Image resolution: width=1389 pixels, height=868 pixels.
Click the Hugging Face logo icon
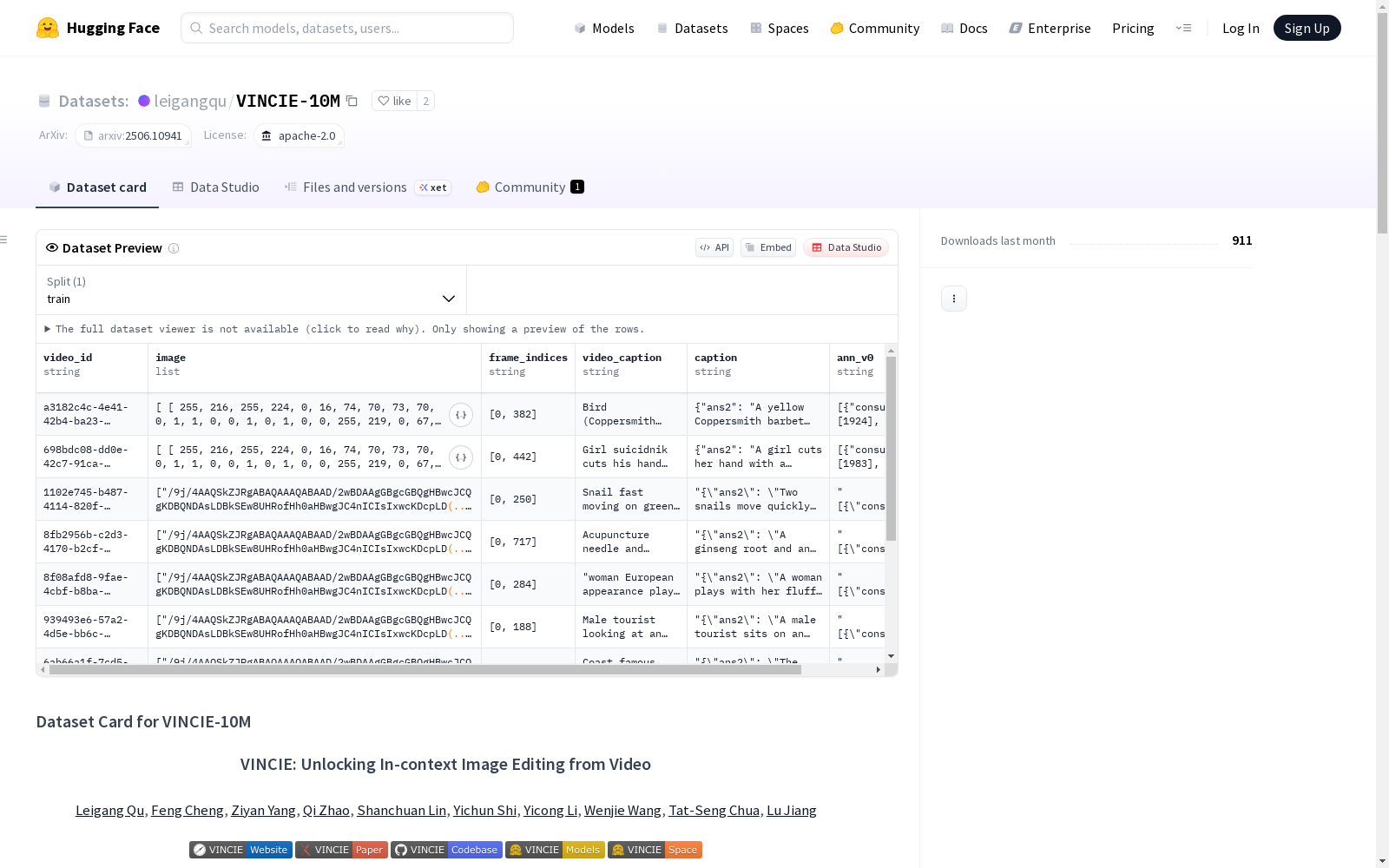(48, 28)
